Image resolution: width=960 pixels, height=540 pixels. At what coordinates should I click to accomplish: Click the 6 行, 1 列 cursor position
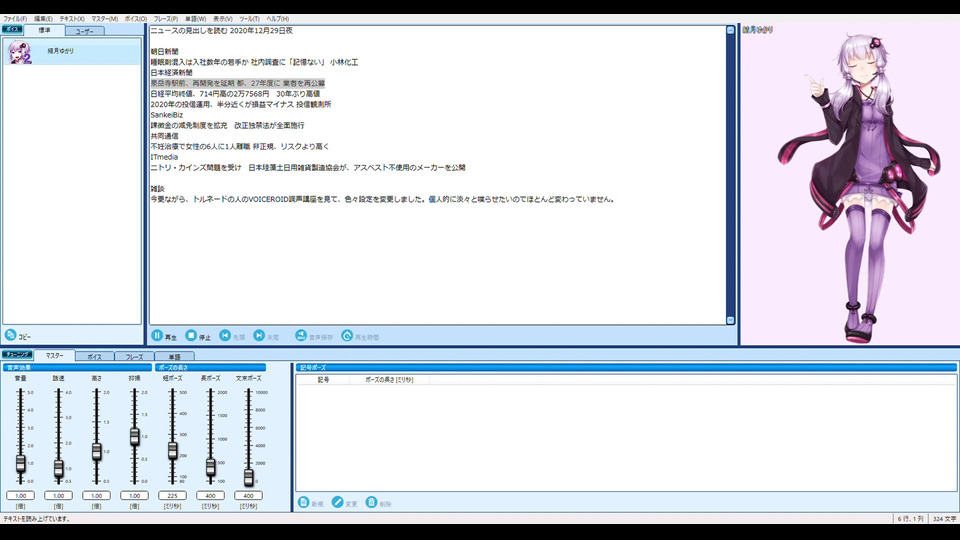point(910,519)
